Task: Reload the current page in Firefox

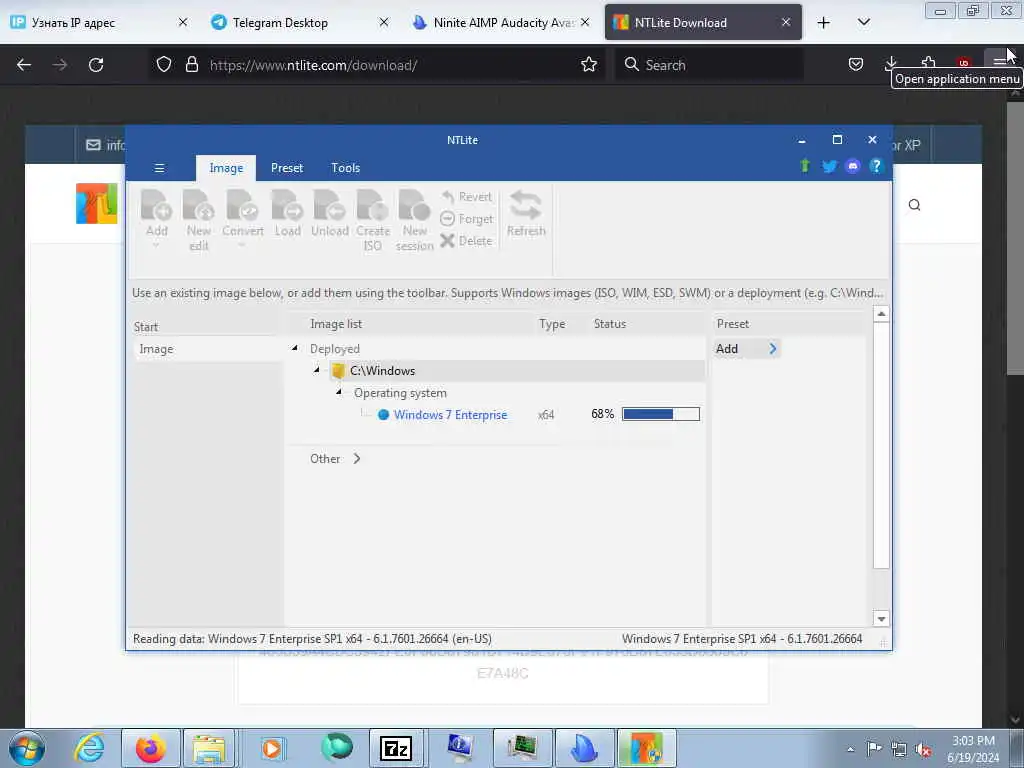Action: tap(96, 65)
